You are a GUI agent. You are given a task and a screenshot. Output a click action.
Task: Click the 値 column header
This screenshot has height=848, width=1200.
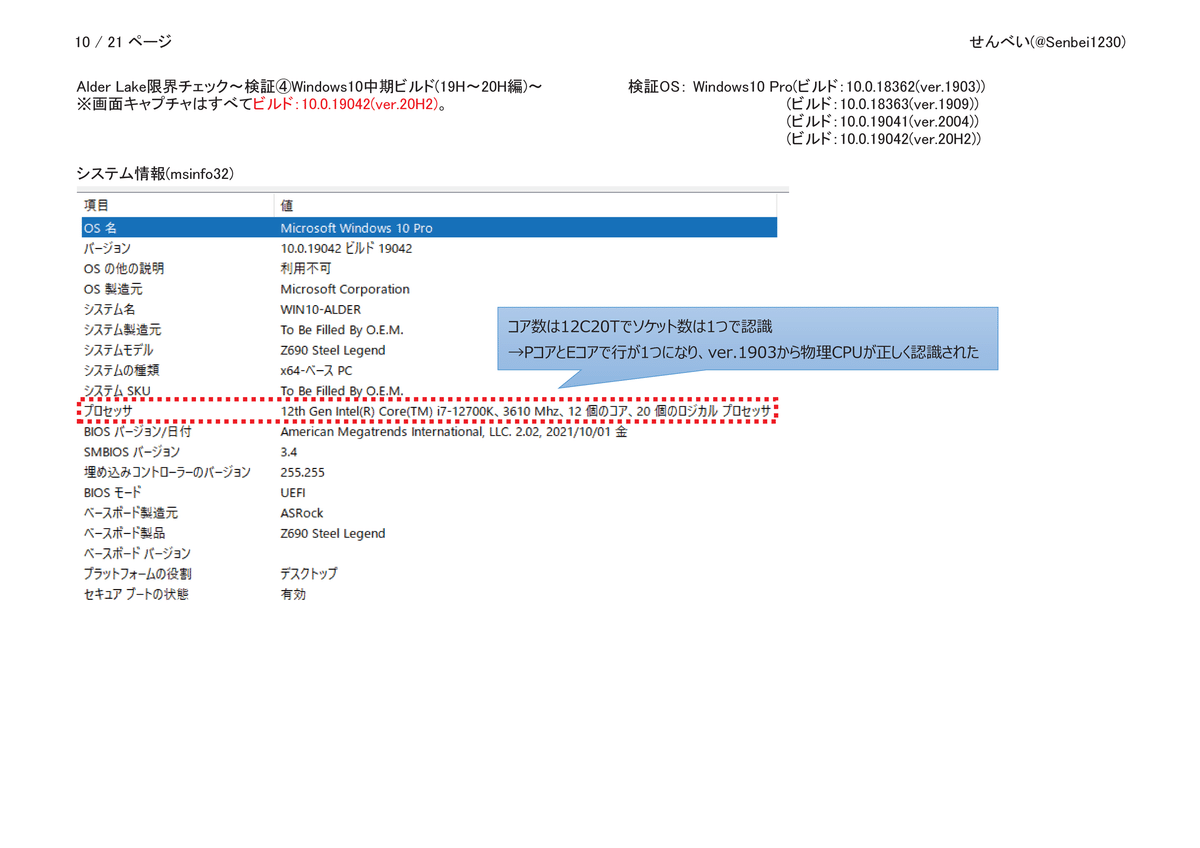[287, 205]
